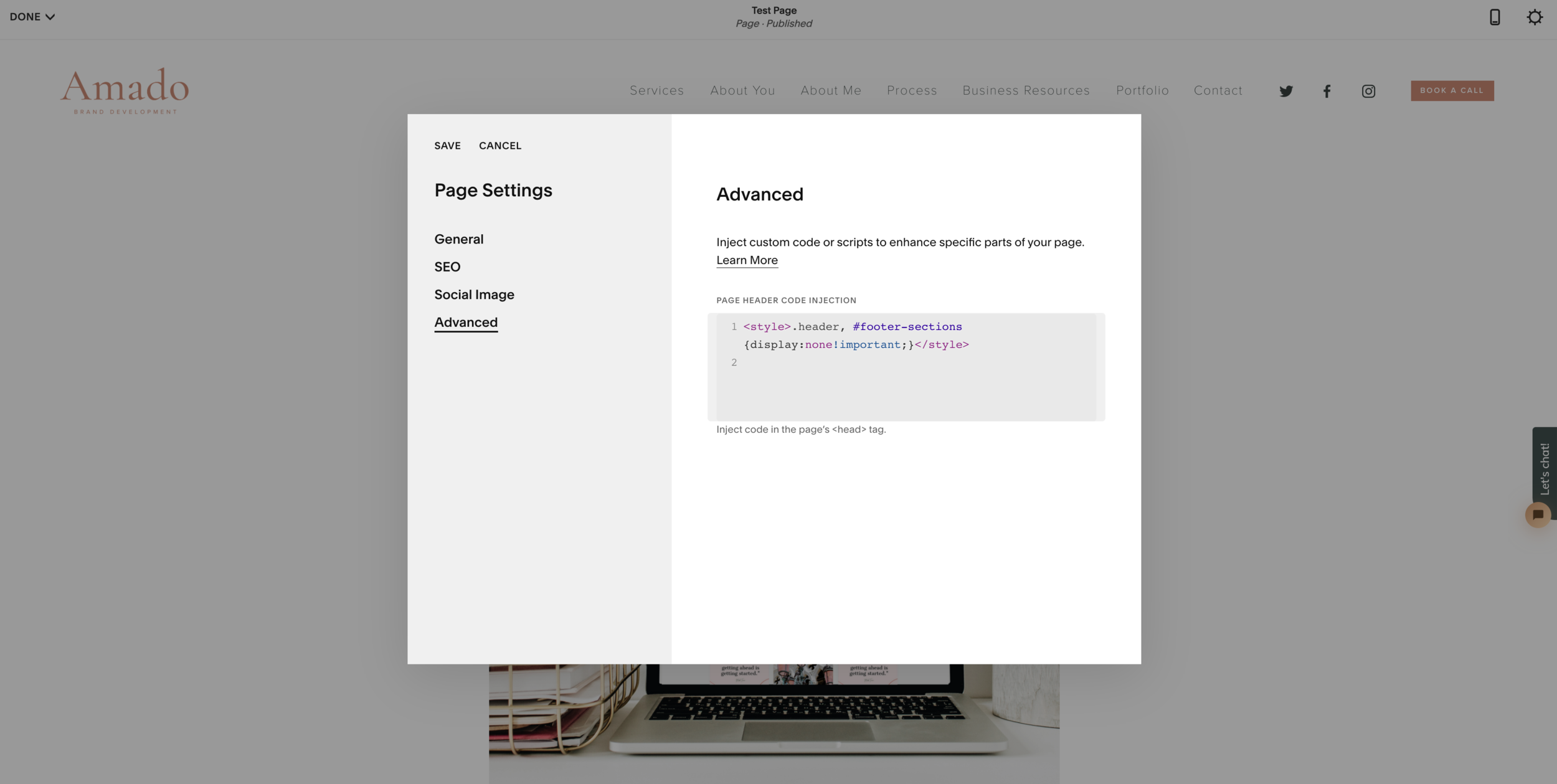Expand the DONE dropdown chevron

50,17
